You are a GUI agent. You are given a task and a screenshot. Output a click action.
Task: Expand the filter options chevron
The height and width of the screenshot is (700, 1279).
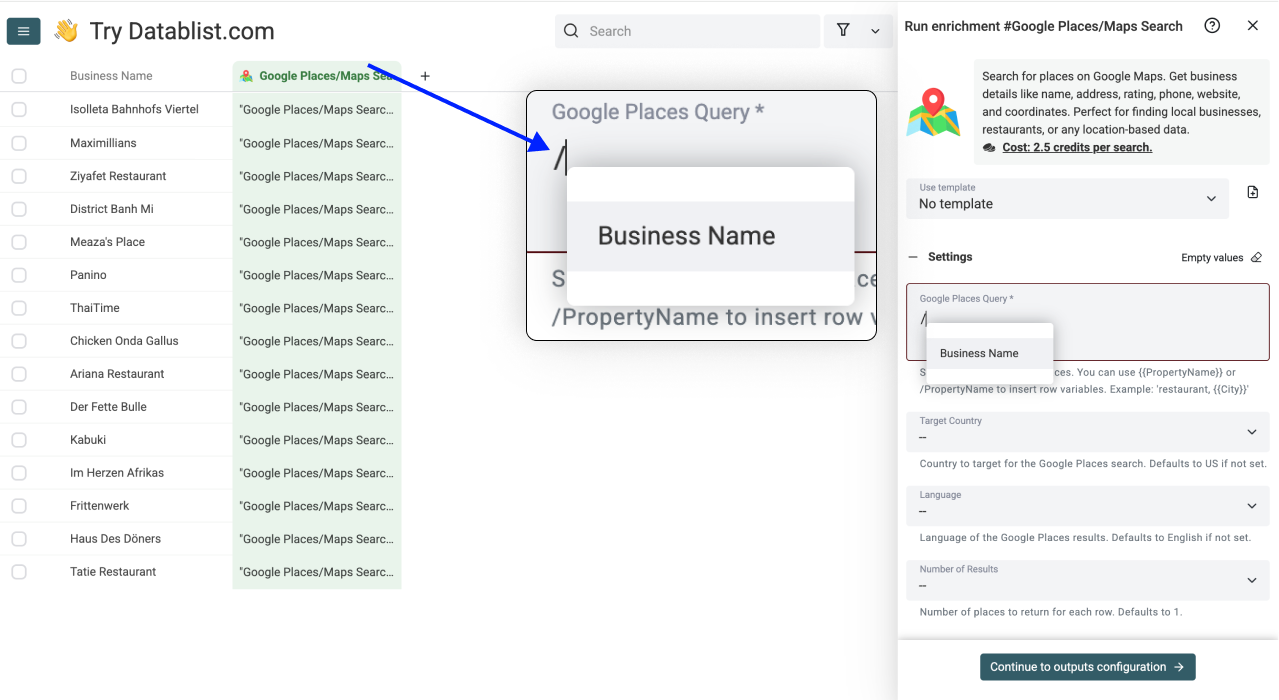875,31
